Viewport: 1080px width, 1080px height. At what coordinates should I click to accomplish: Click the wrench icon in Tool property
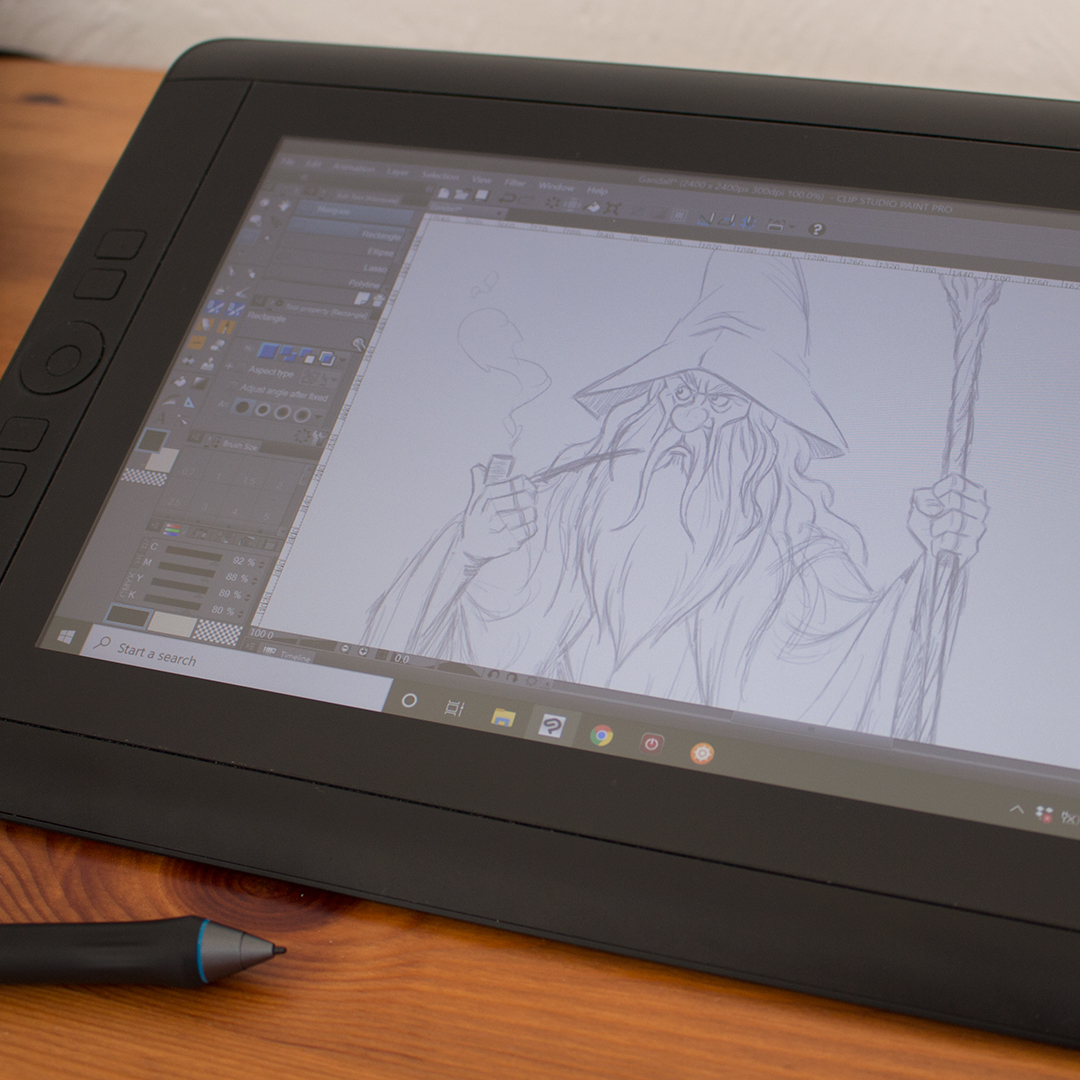pos(359,343)
